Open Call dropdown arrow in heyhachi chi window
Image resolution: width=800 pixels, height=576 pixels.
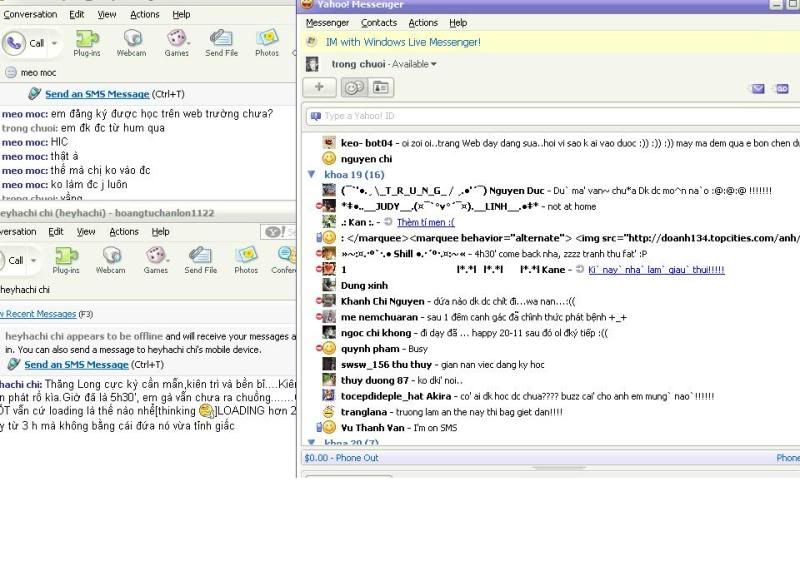(x=34, y=260)
